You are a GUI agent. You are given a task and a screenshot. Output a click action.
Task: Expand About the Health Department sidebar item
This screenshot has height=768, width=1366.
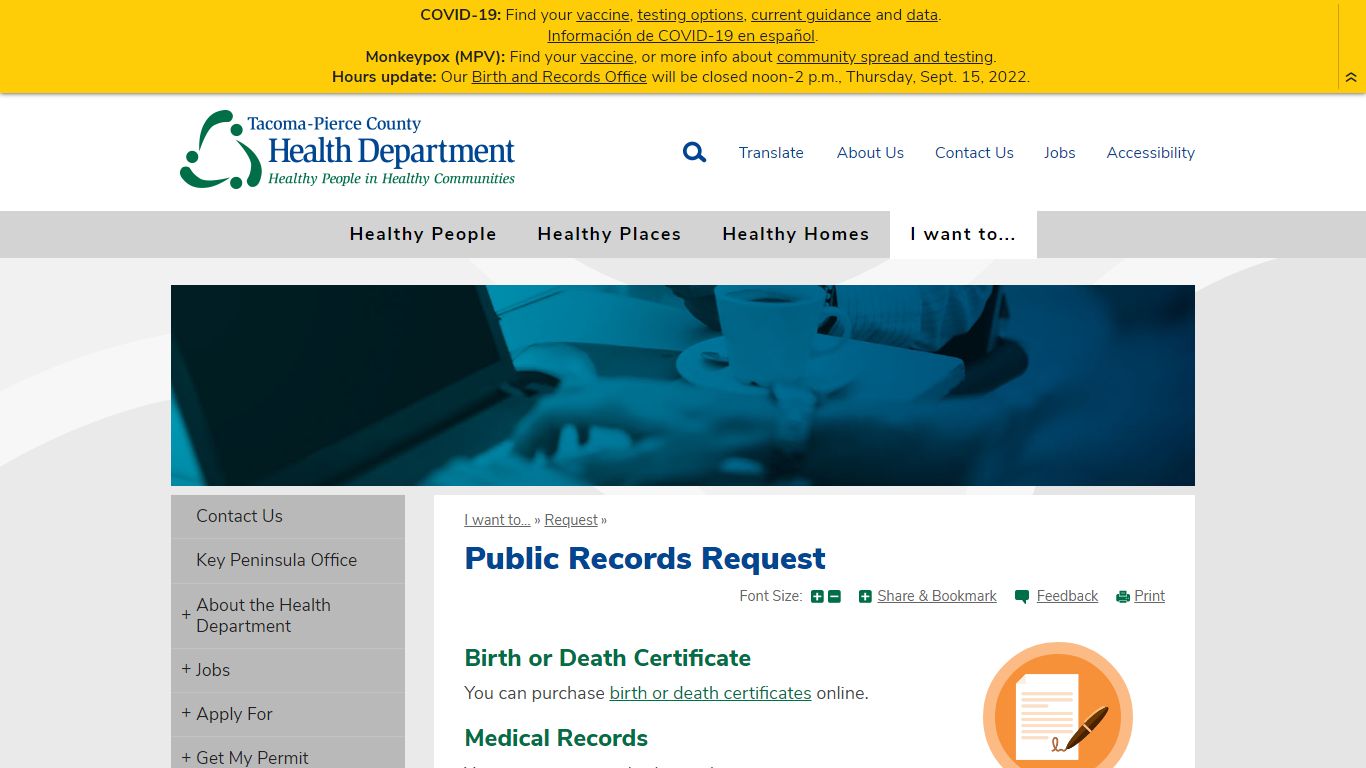(x=186, y=614)
